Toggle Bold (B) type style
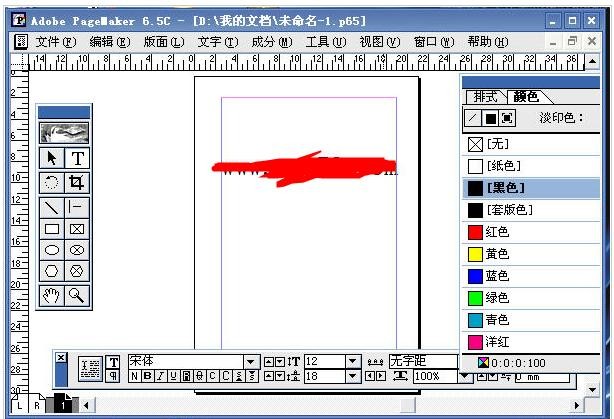The image size is (614, 419). [x=147, y=376]
